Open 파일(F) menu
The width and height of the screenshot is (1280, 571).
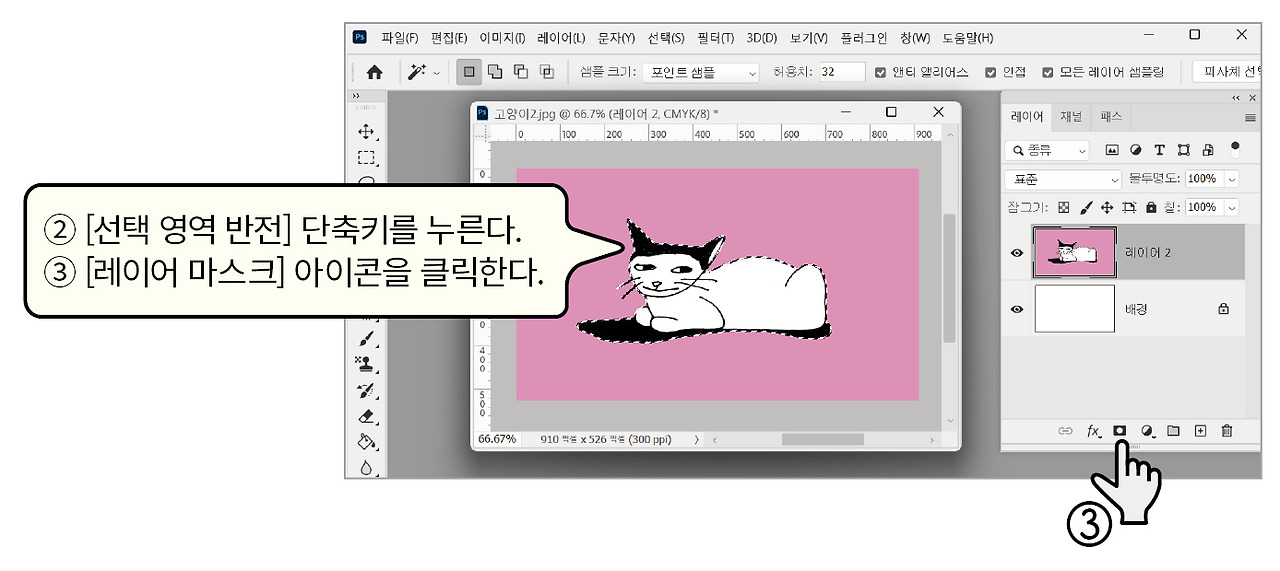coord(400,38)
